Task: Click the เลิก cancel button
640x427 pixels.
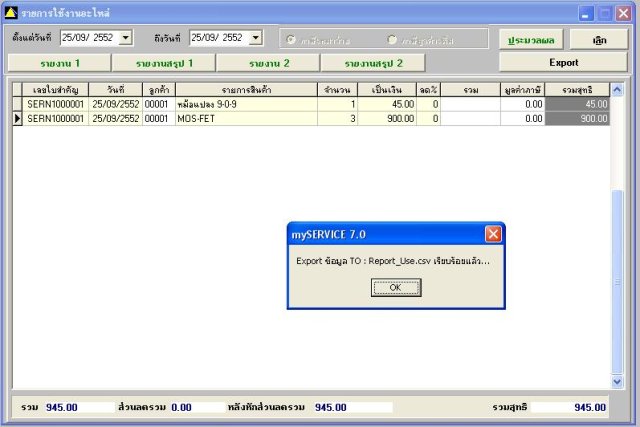Action: pyautogui.click(x=599, y=40)
